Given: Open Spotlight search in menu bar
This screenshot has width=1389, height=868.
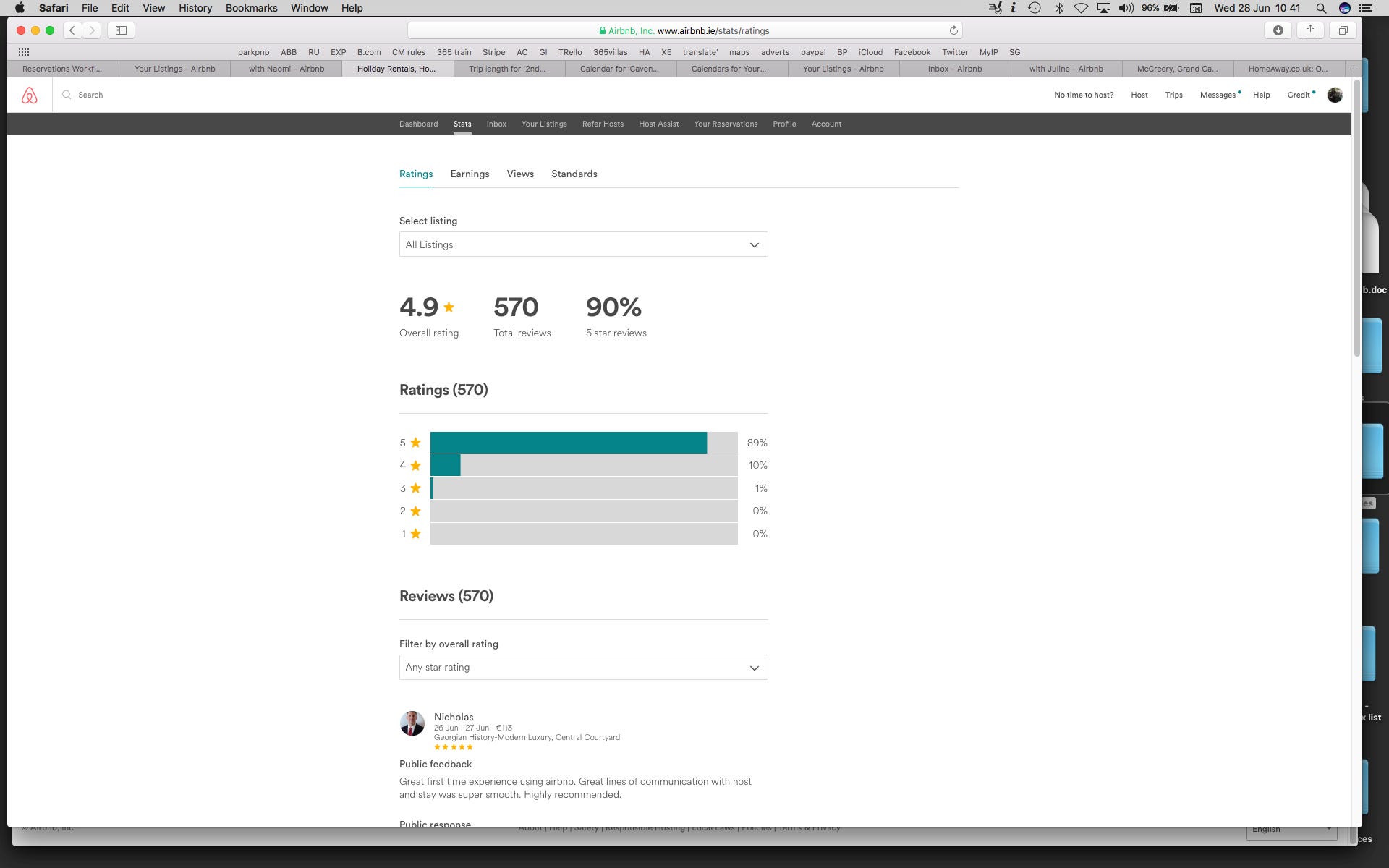Looking at the screenshot, I should click(1321, 8).
